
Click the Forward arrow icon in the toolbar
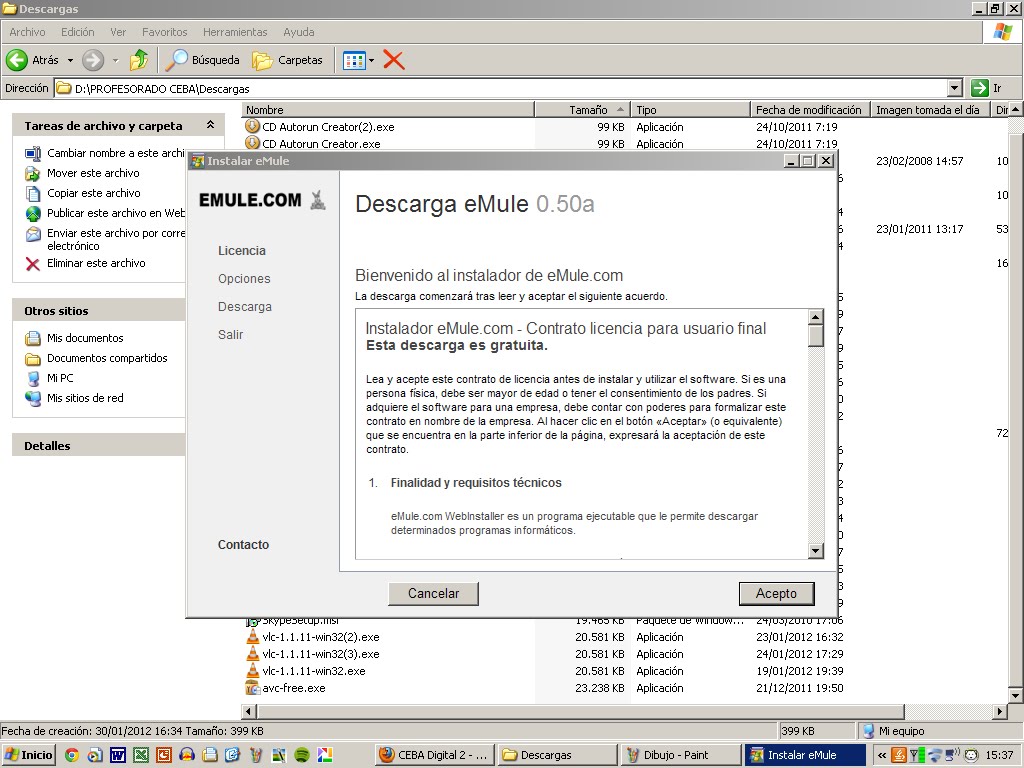(93, 60)
